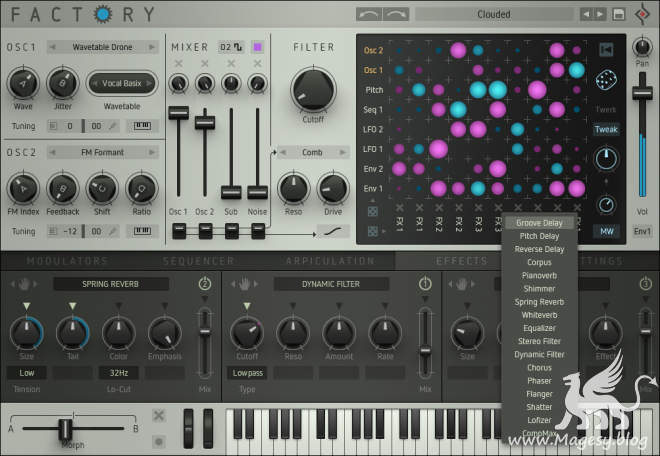This screenshot has height=456, width=660.
Task: Save preset using floppy disk icon
Action: [x=618, y=14]
